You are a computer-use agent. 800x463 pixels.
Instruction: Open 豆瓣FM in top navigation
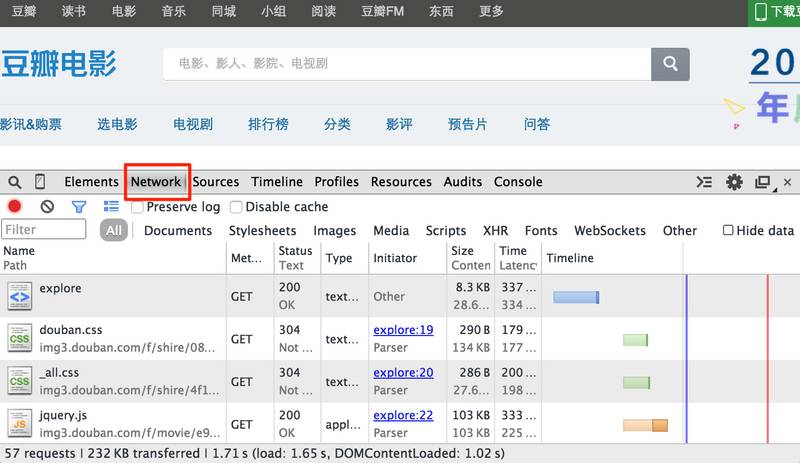pyautogui.click(x=383, y=11)
